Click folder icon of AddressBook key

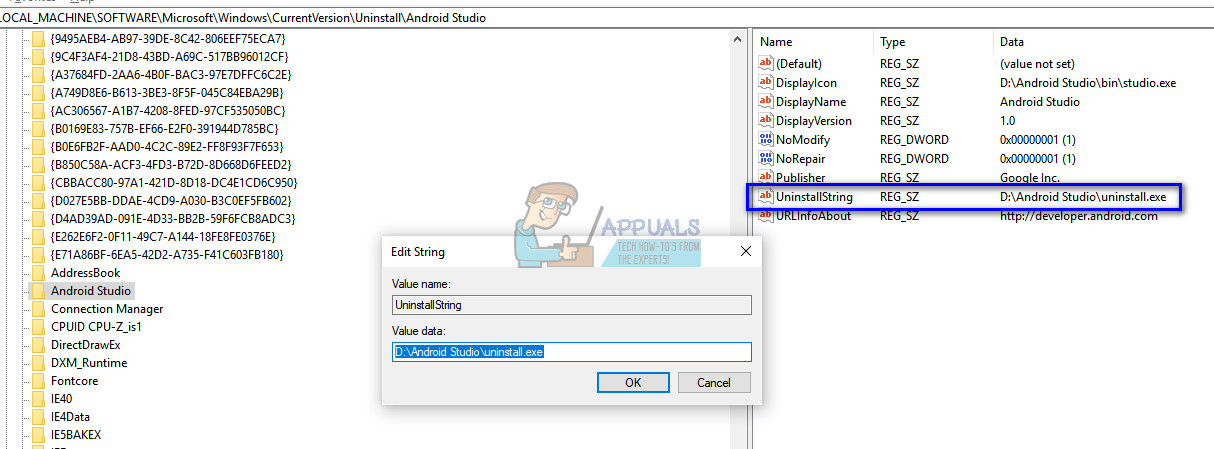[x=39, y=273]
